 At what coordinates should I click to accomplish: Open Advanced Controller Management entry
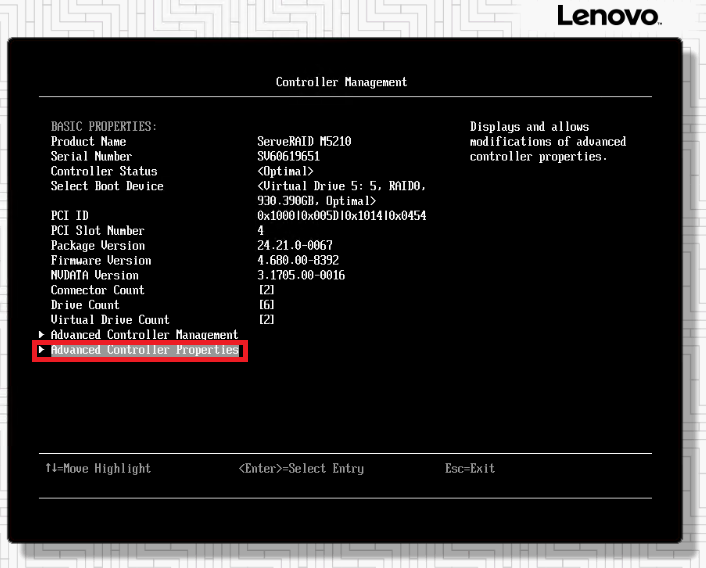144,335
